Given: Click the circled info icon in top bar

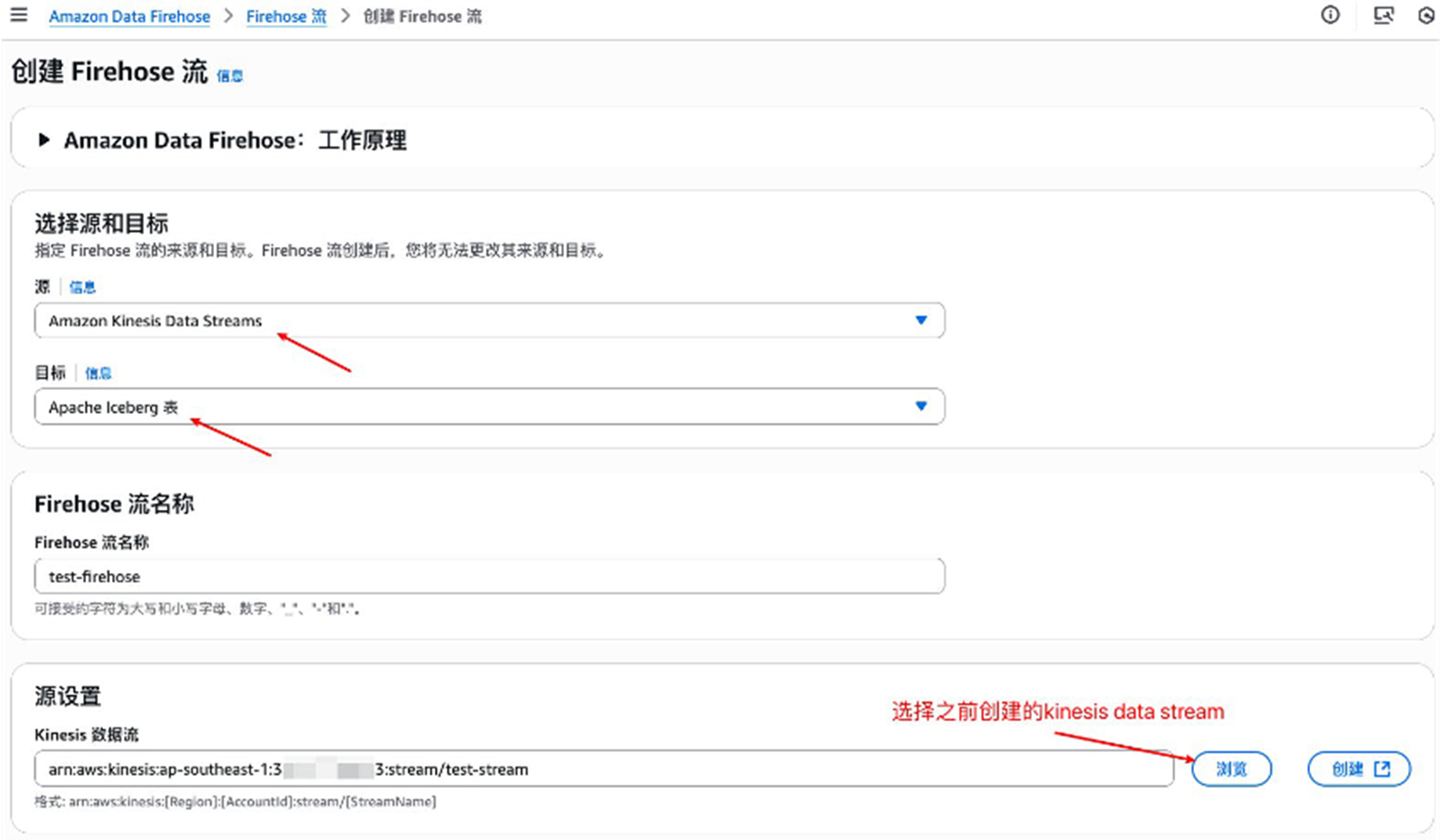Looking at the screenshot, I should [x=1330, y=15].
